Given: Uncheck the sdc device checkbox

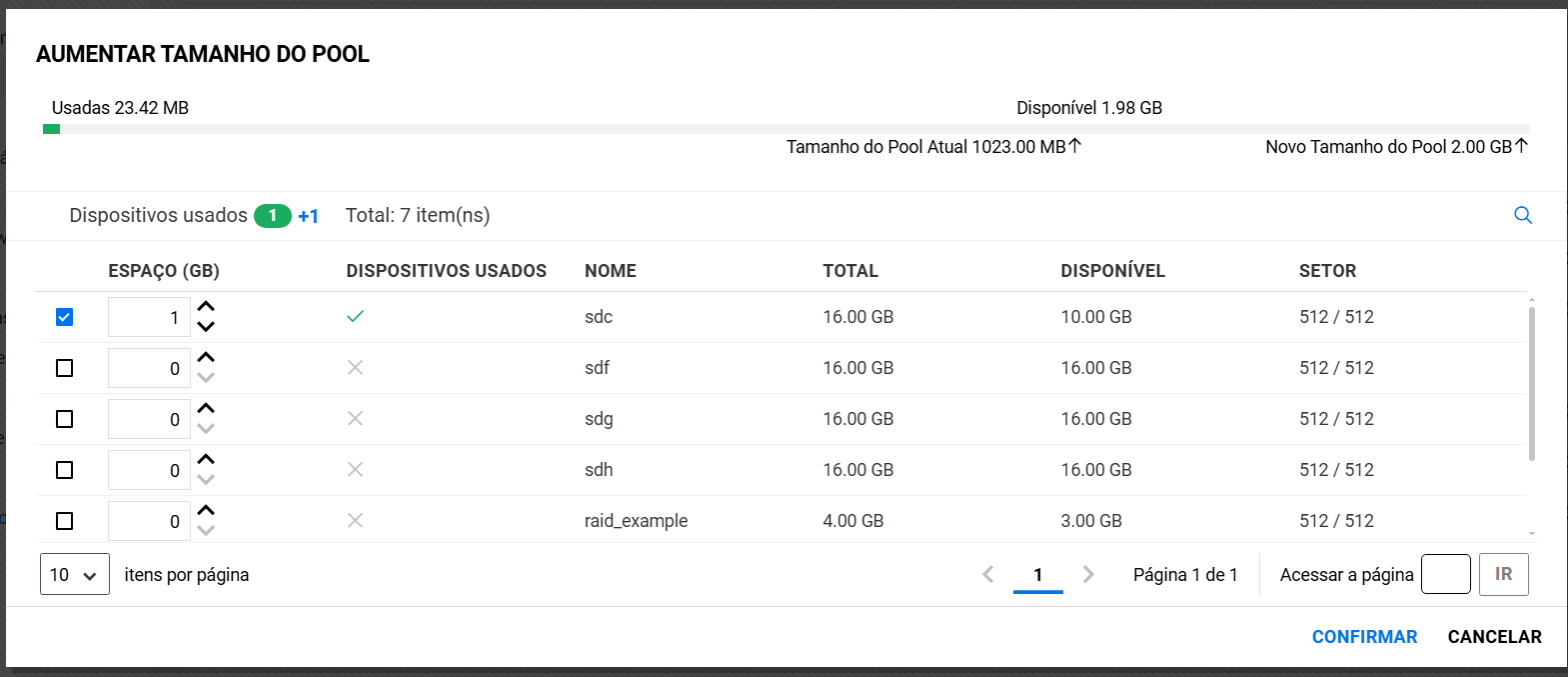Looking at the screenshot, I should pyautogui.click(x=65, y=317).
